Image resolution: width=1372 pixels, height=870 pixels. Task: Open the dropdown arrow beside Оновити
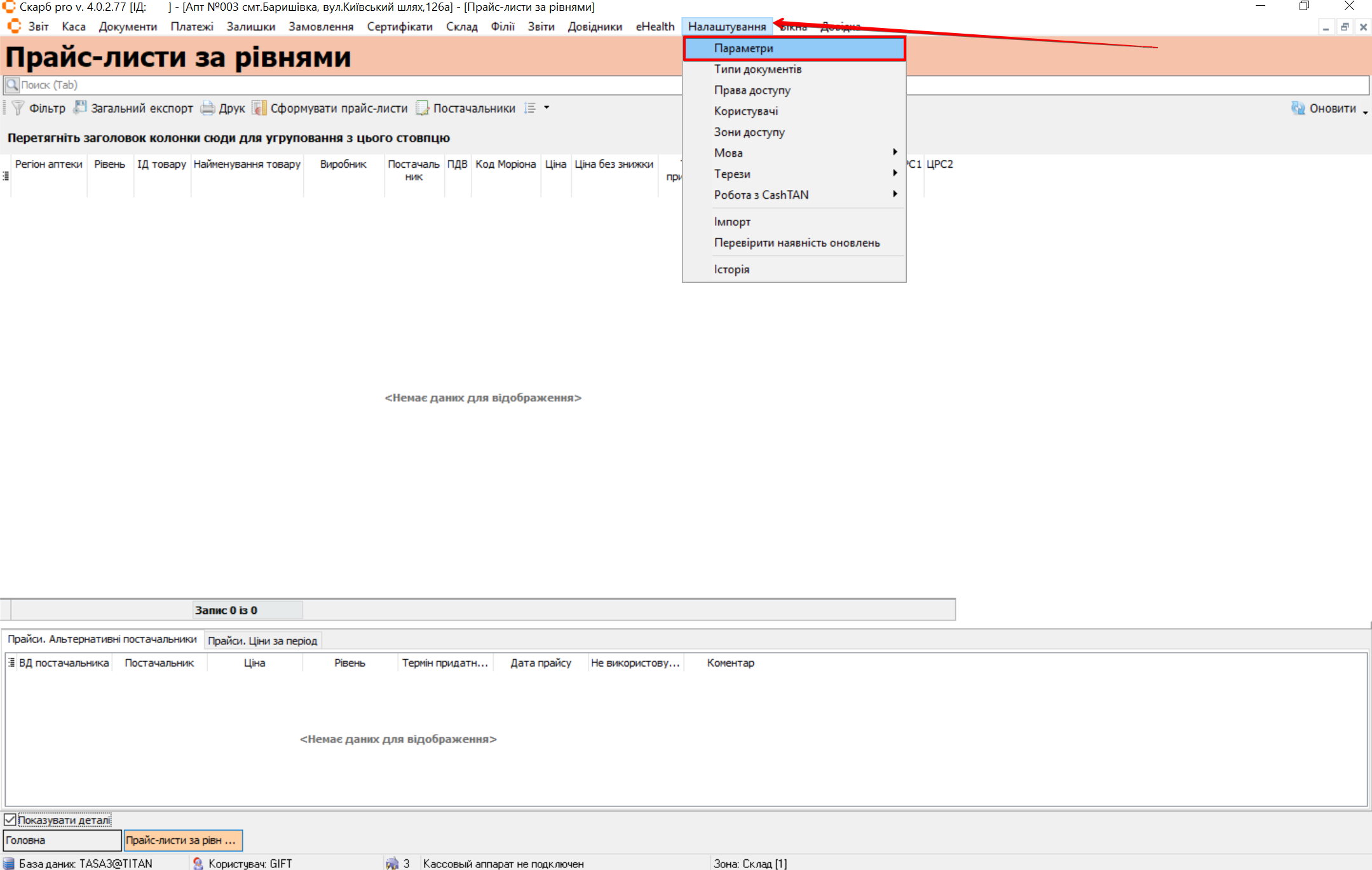[x=1365, y=112]
